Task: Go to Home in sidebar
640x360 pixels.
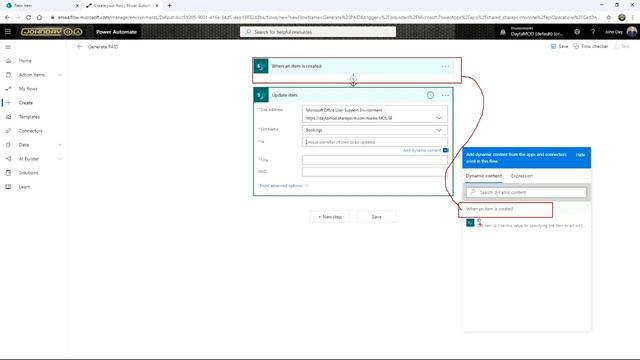Action: (25, 61)
